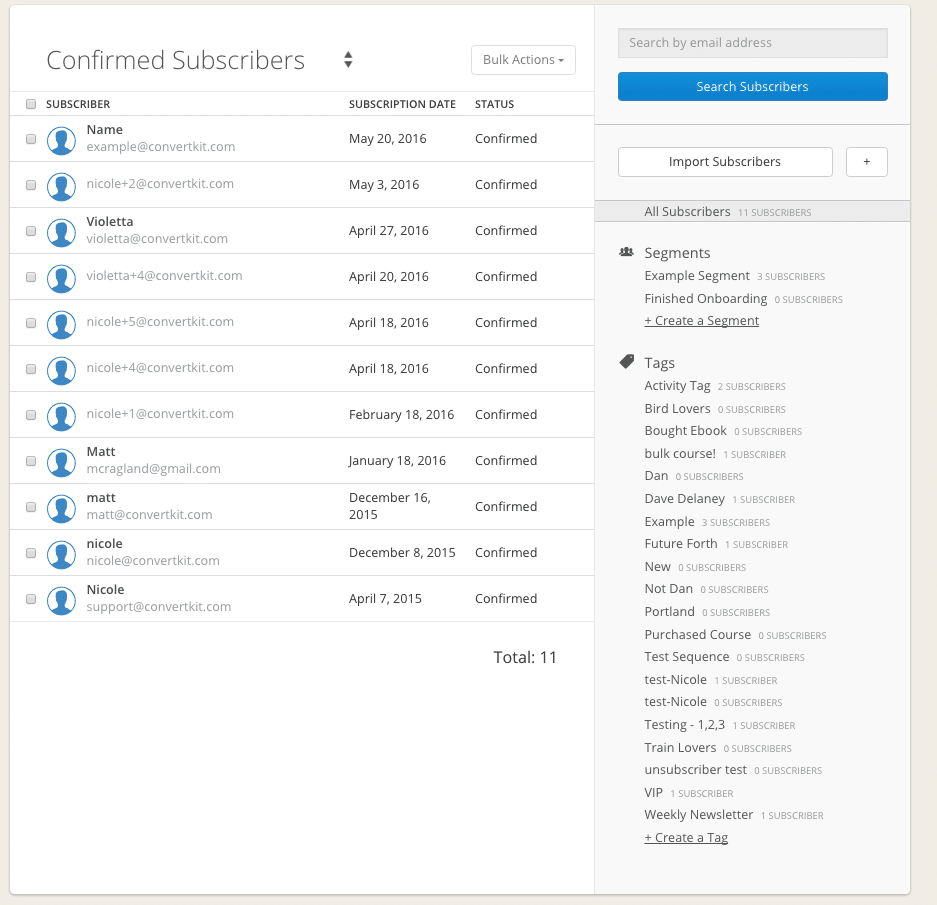Tick the checkbox for matt@convertkit.com

coord(31,507)
